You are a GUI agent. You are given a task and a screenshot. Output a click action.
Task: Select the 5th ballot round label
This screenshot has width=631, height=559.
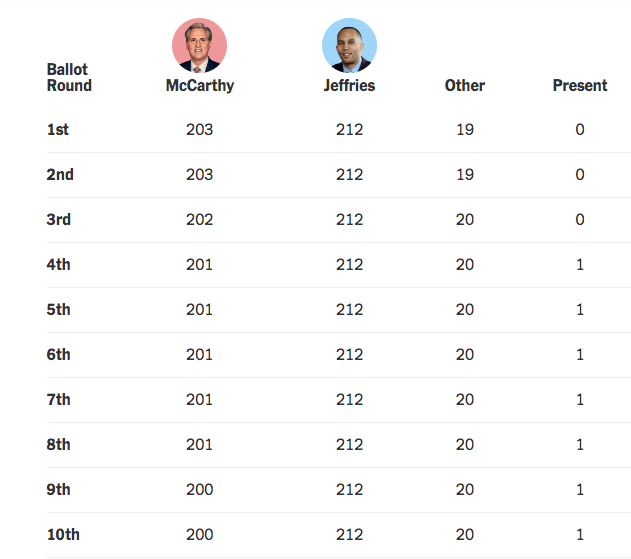point(59,310)
